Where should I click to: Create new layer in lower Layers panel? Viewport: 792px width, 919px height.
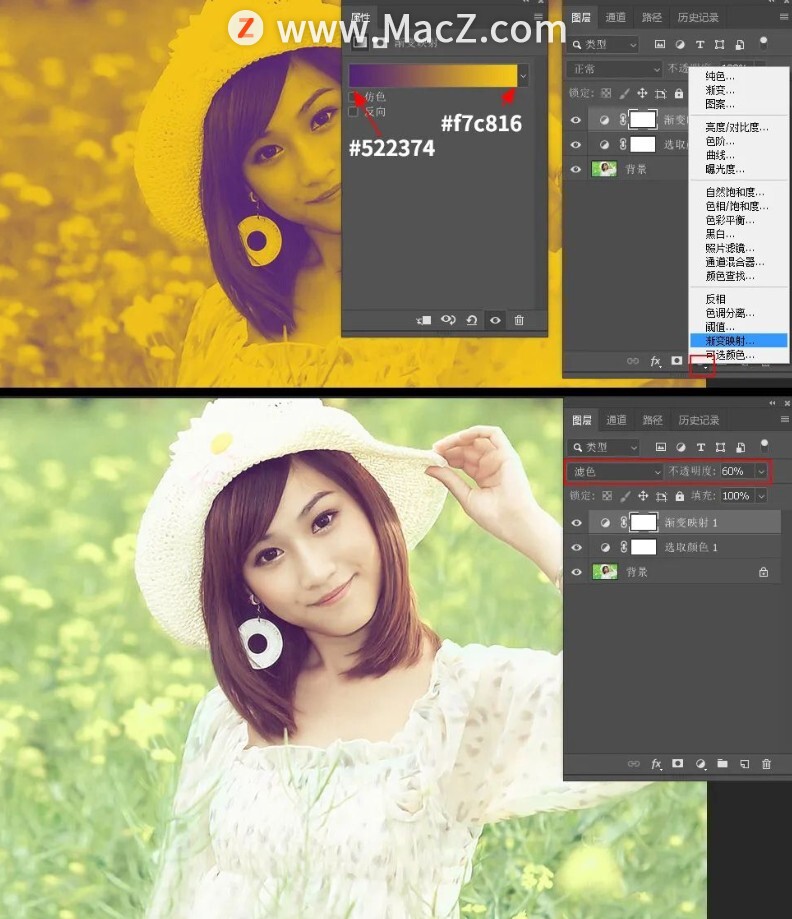pos(745,764)
